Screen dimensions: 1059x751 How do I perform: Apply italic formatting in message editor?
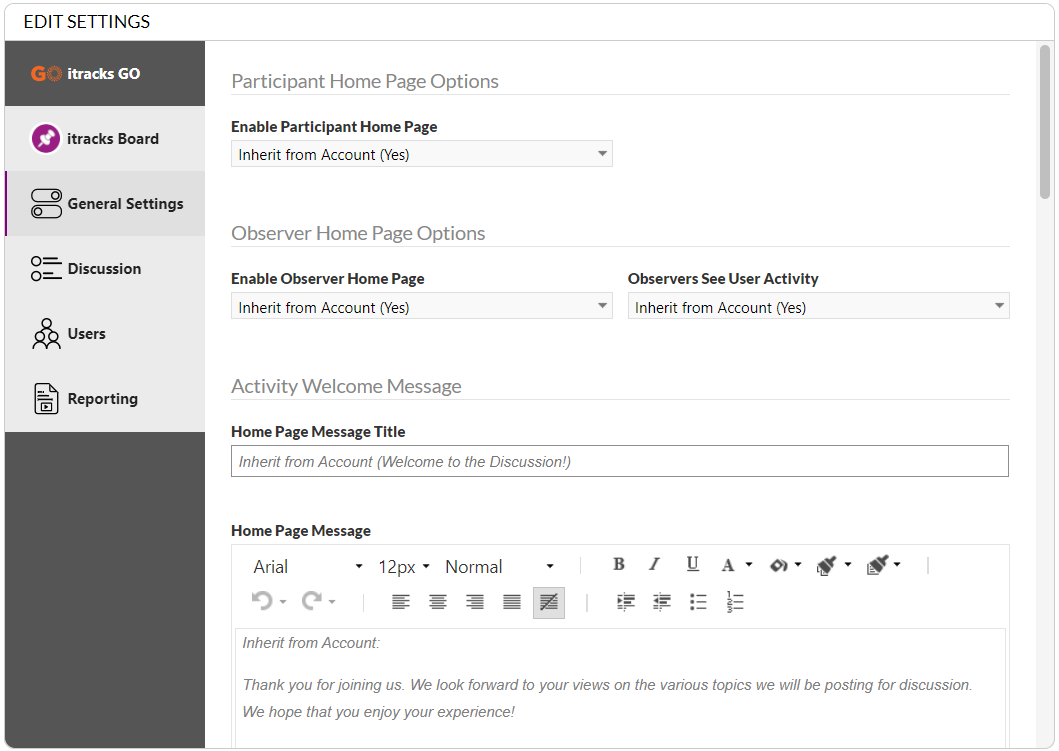[x=654, y=565]
